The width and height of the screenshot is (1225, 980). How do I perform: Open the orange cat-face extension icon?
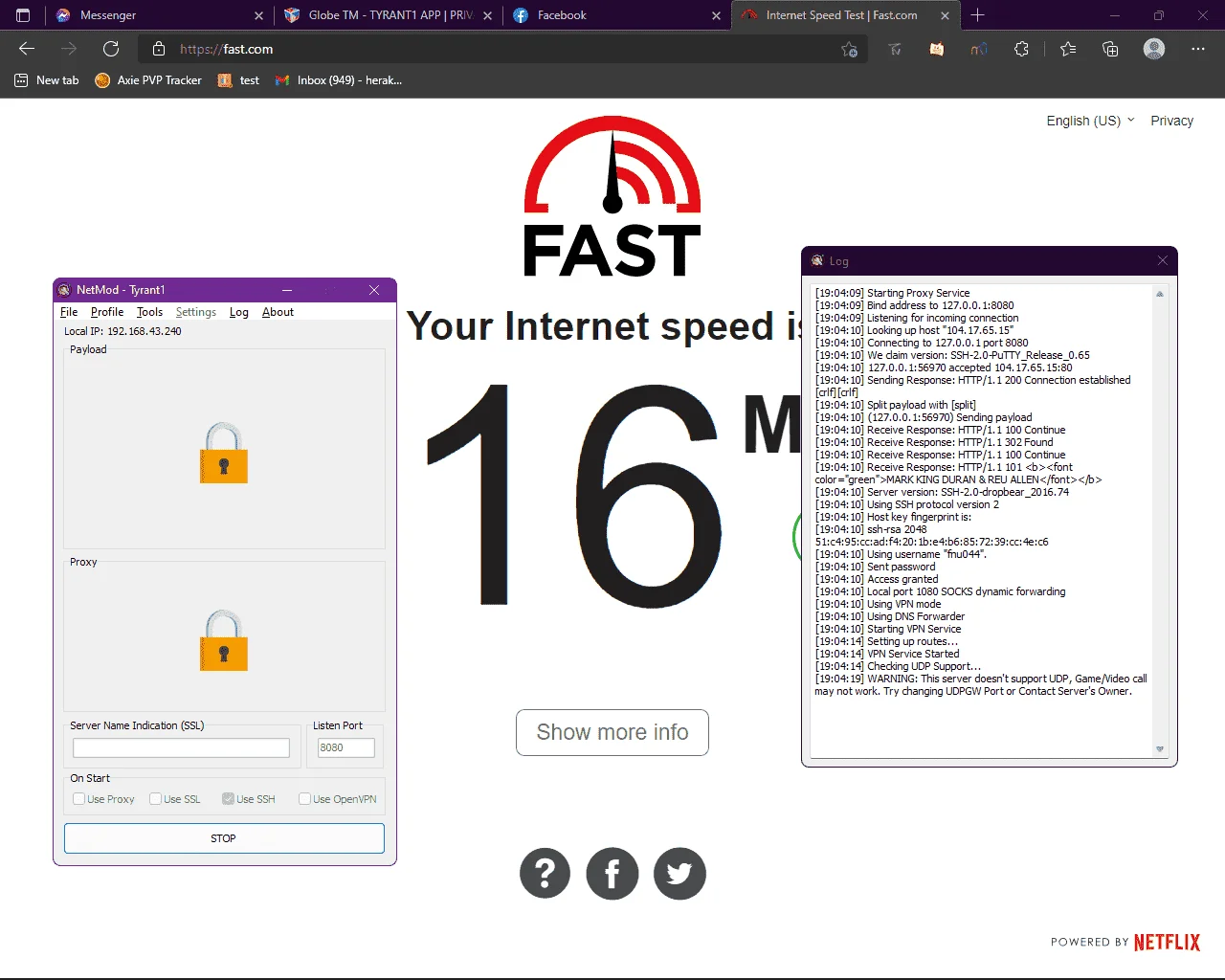click(x=937, y=49)
